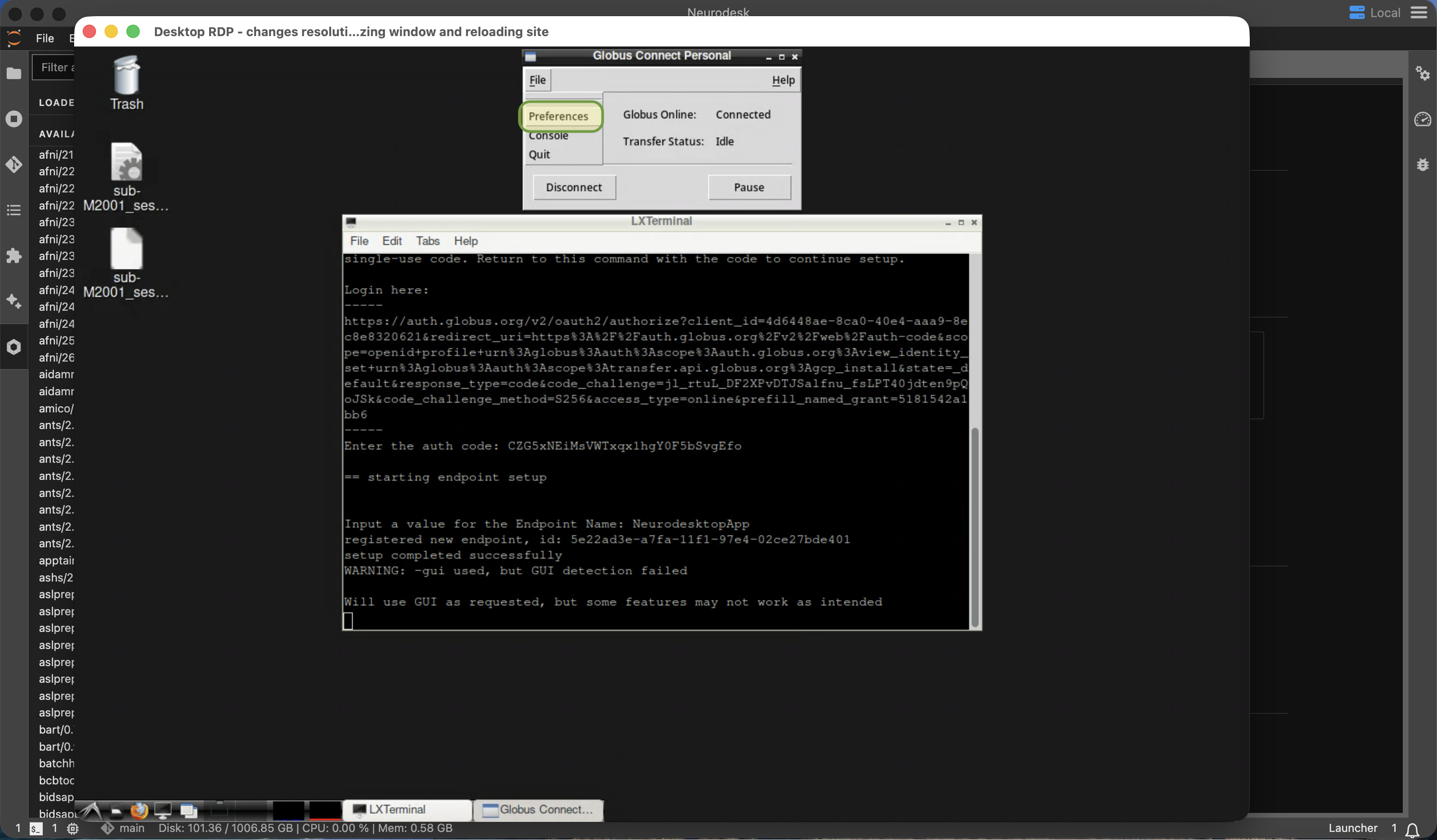Open the LXTerminal Help menu

coord(466,241)
